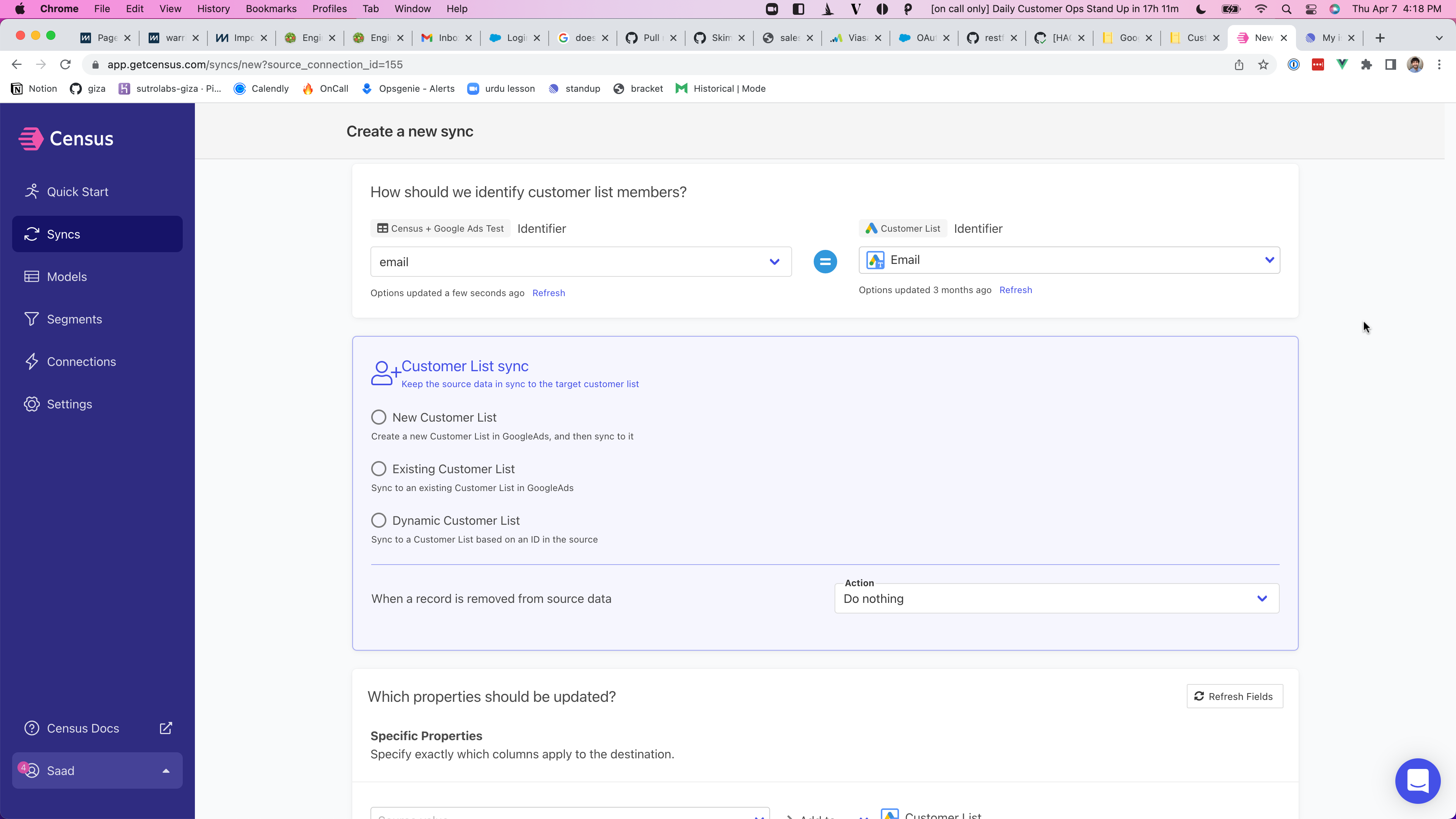Open Quick Start from sidebar
The height and width of the screenshot is (819, 1456).
[77, 191]
